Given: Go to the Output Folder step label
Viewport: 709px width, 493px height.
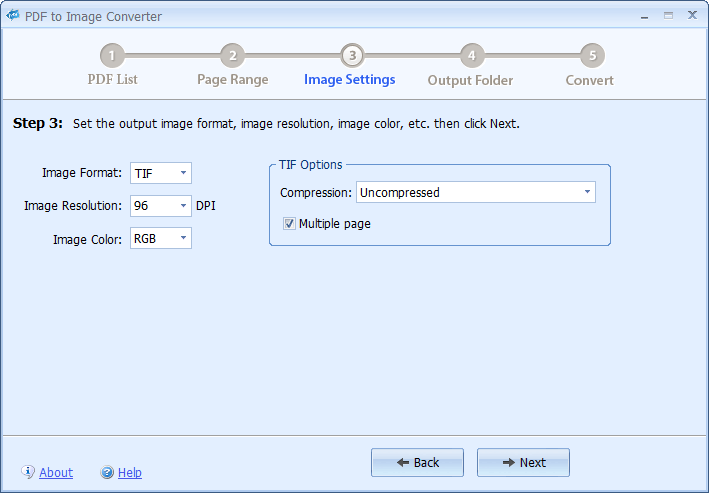Looking at the screenshot, I should pyautogui.click(x=470, y=80).
